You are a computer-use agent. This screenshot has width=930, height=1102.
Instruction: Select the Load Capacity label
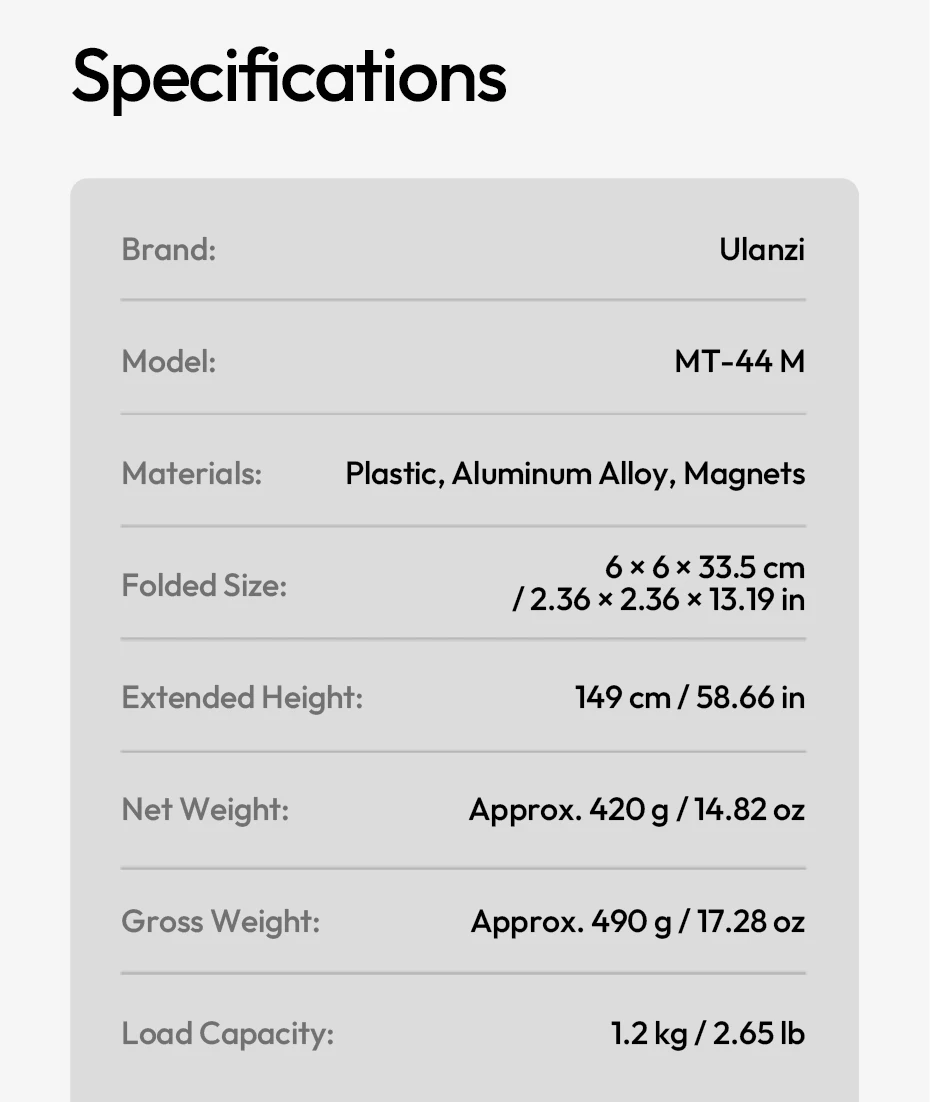click(x=228, y=1034)
